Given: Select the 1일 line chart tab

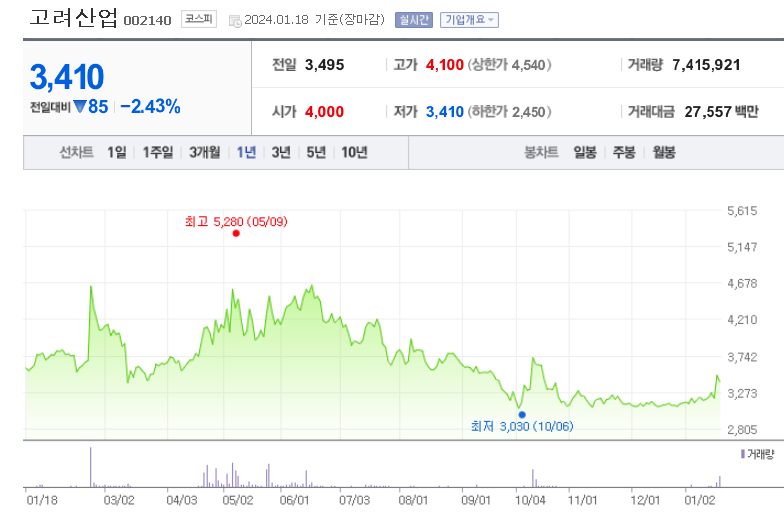Looking at the screenshot, I should point(116,152).
